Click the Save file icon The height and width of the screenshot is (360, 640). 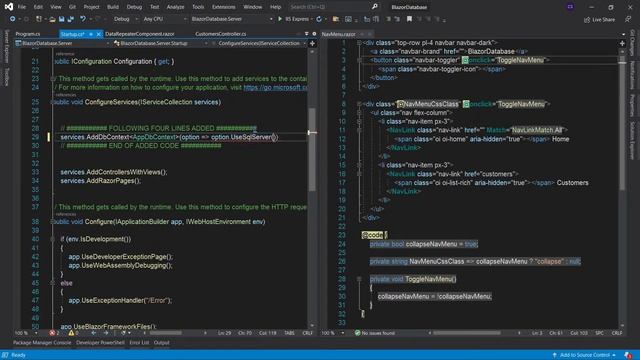coord(61,19)
